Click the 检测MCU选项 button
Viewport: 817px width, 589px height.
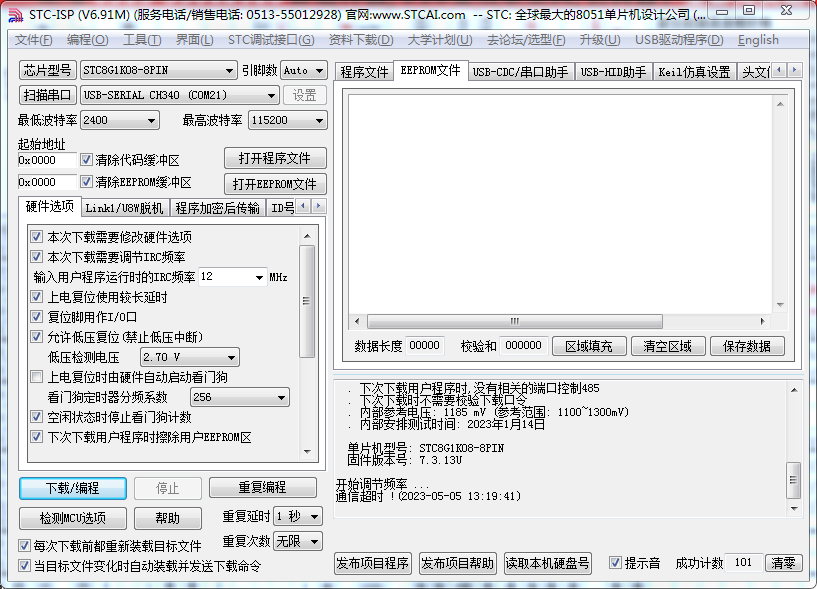coord(72,518)
